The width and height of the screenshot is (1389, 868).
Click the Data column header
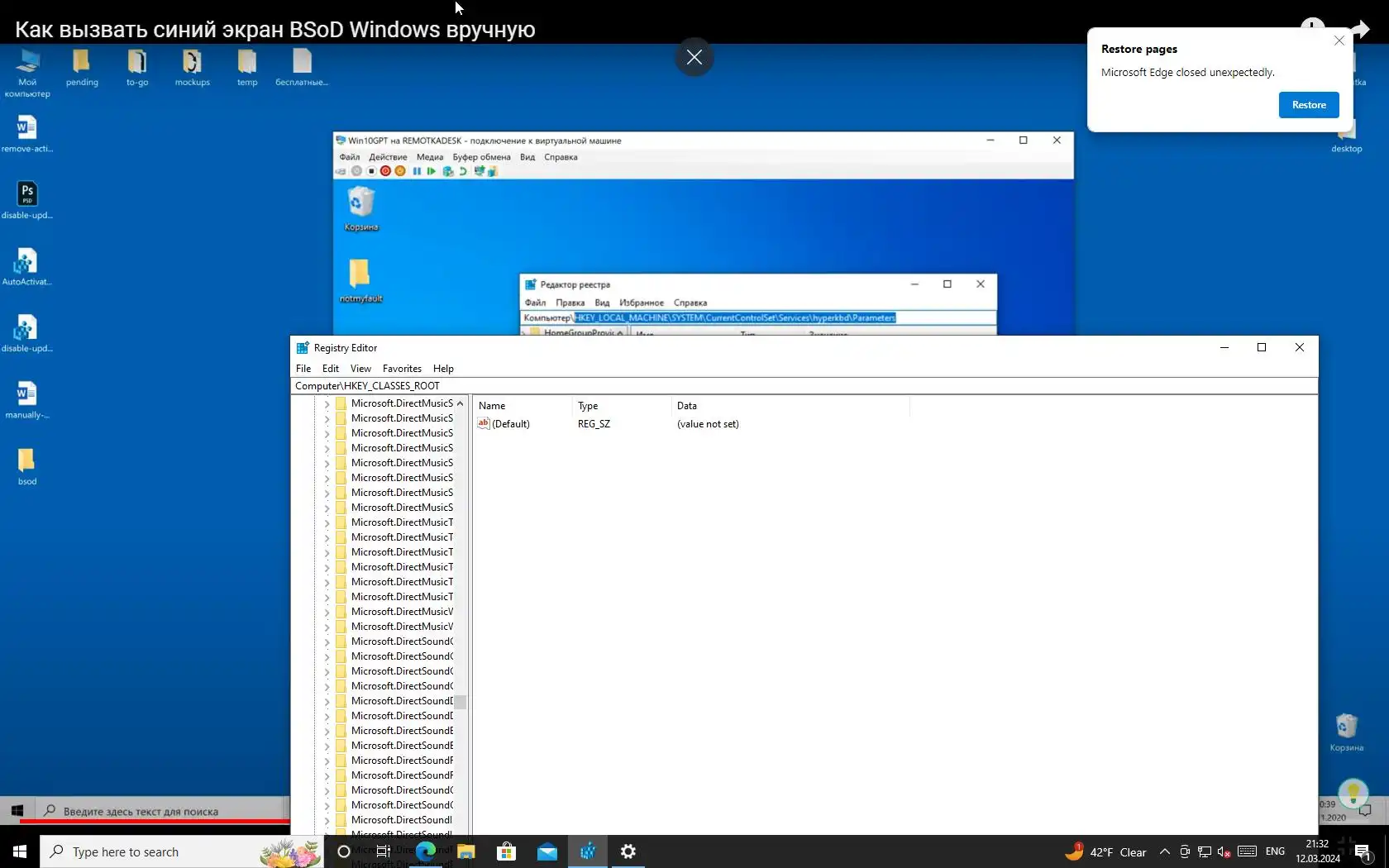pyautogui.click(x=790, y=406)
